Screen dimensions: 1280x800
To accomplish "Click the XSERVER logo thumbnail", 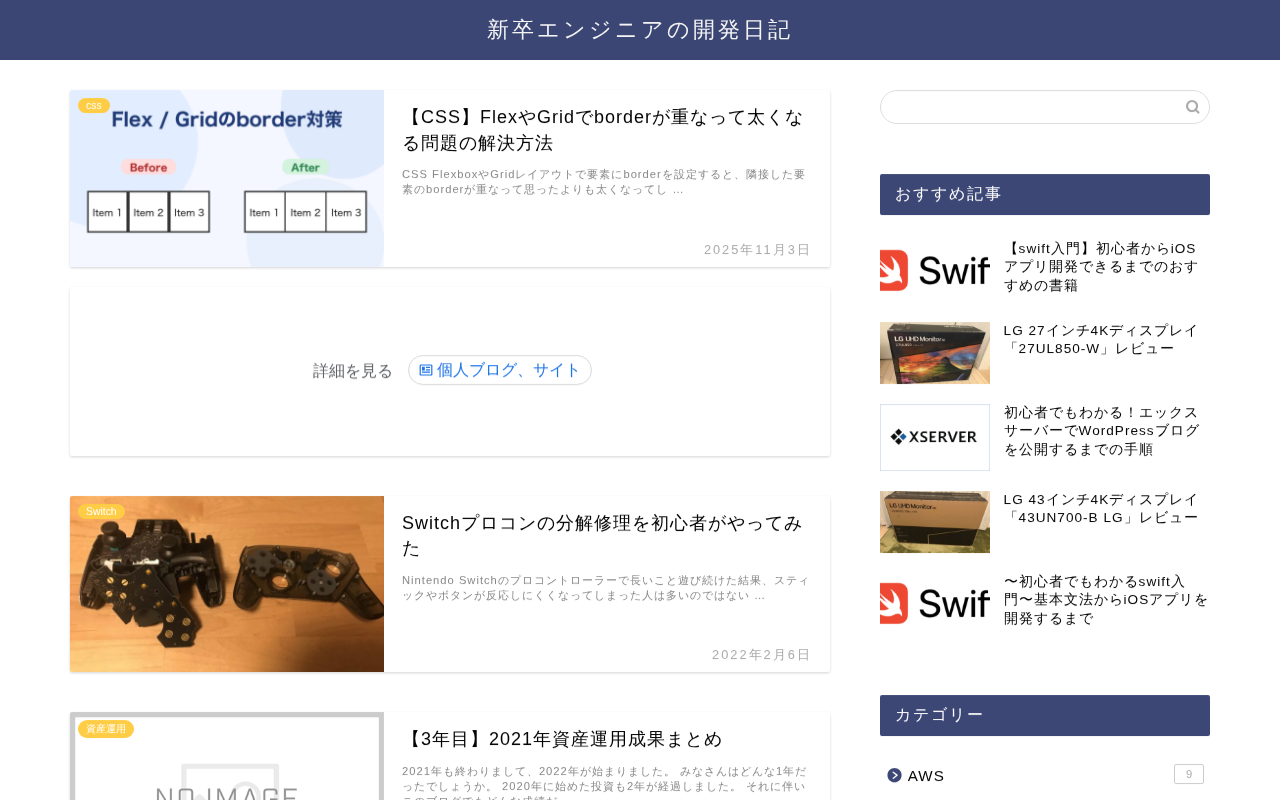I will click(935, 437).
